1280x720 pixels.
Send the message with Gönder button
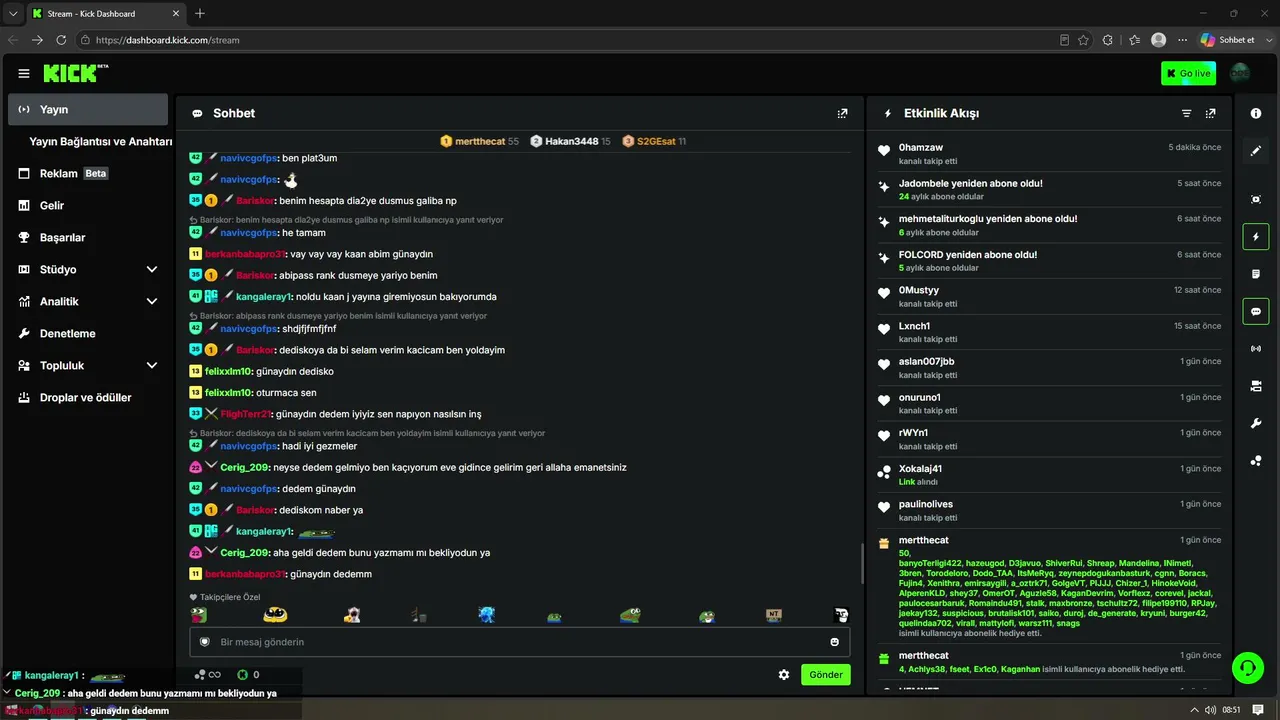coord(826,675)
